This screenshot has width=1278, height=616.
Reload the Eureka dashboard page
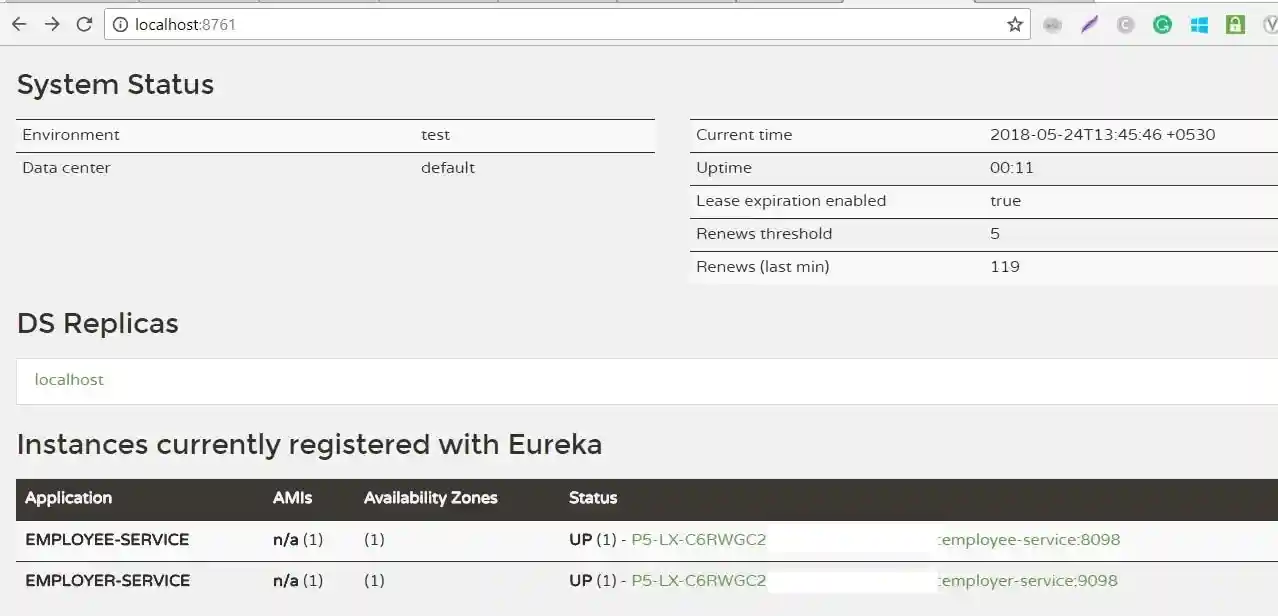tap(85, 25)
